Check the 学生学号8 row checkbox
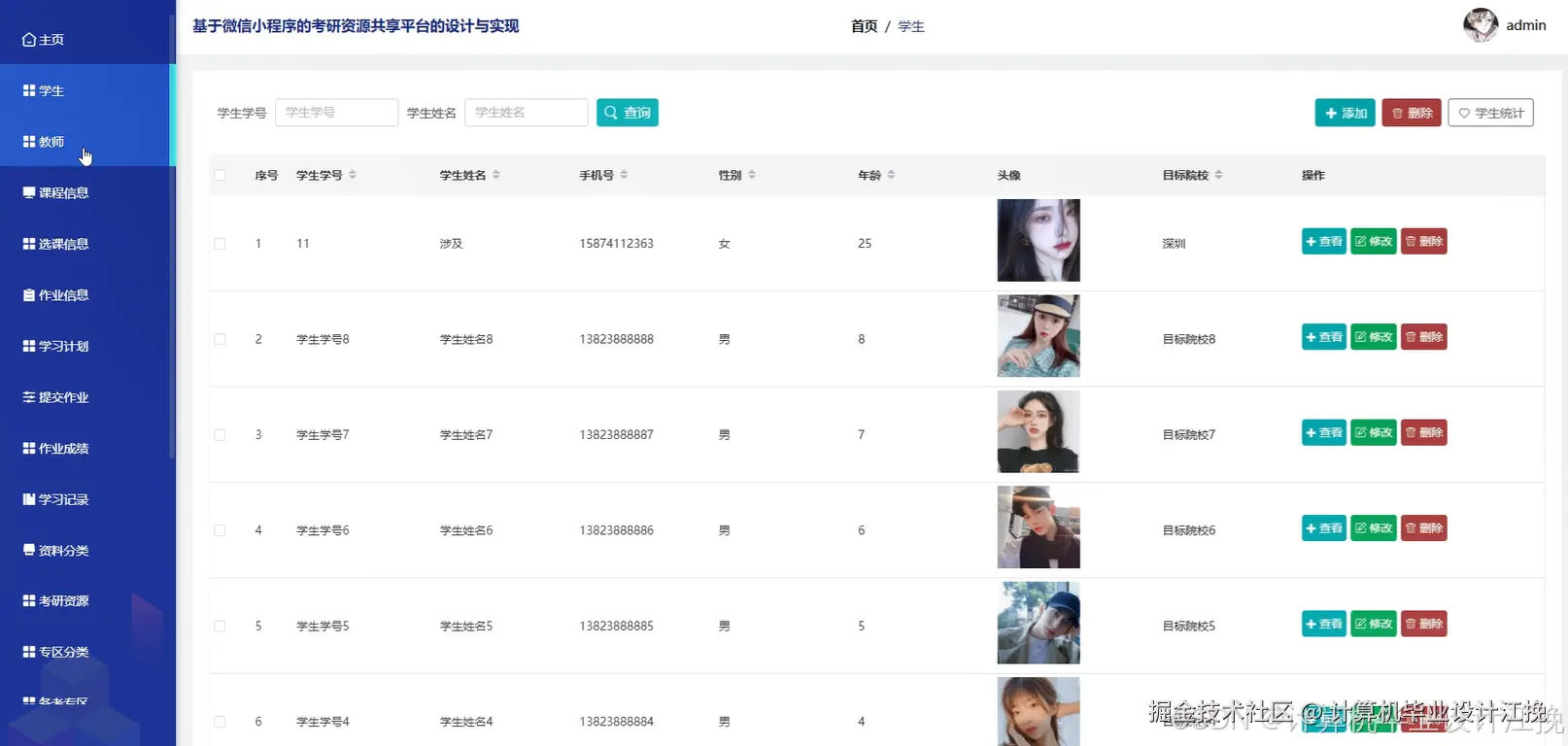 click(220, 339)
